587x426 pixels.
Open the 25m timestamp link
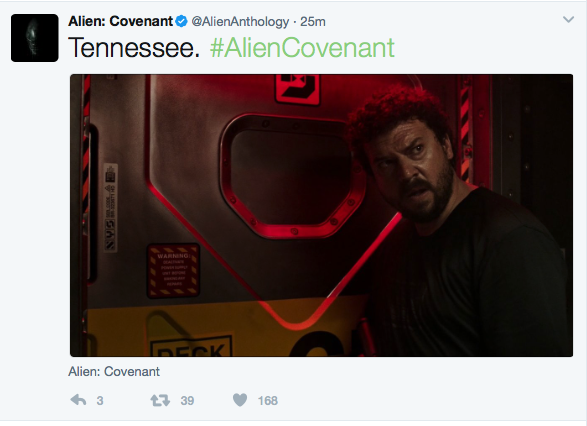click(313, 22)
